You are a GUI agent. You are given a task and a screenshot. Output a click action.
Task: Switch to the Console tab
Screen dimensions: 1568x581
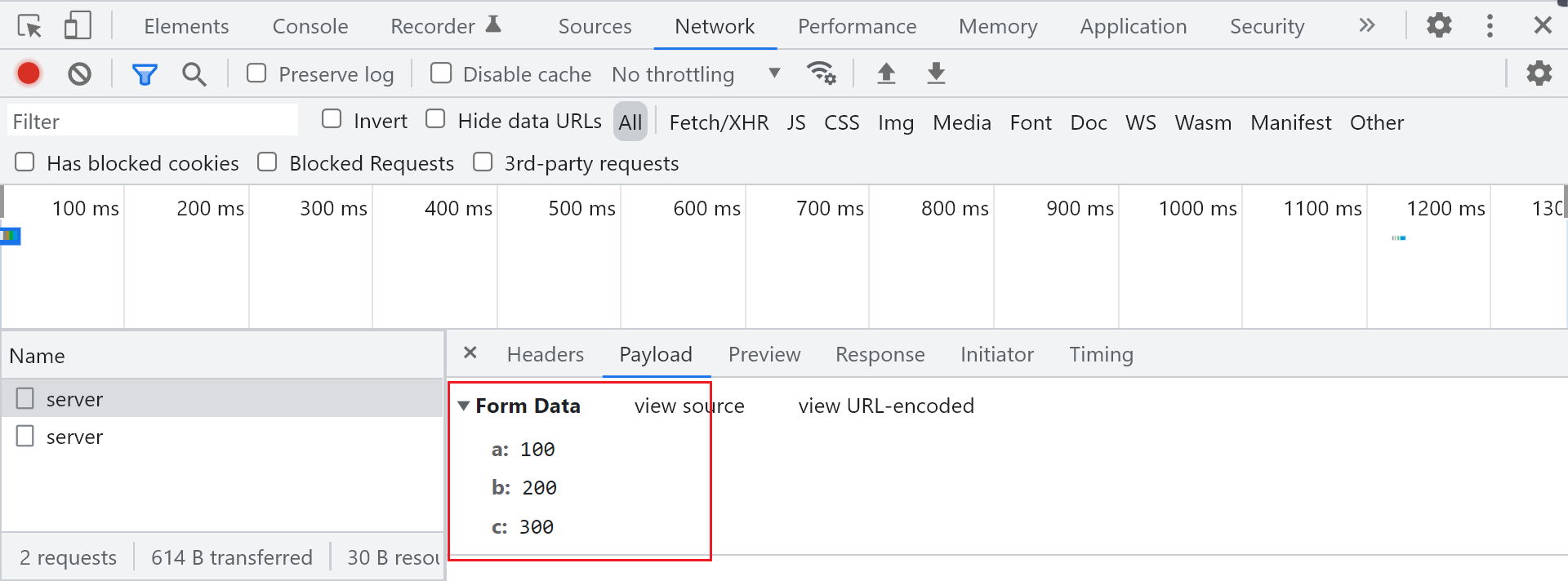pyautogui.click(x=310, y=26)
